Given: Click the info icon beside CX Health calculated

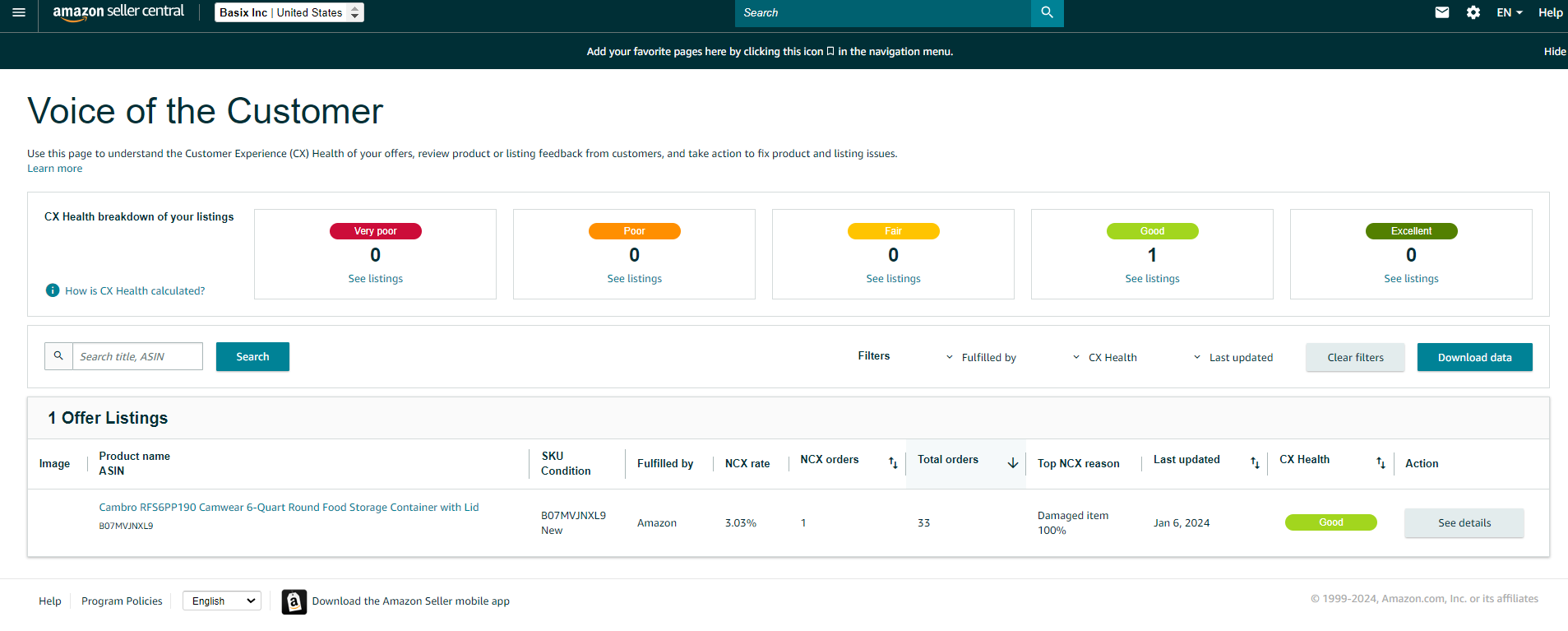Looking at the screenshot, I should pyautogui.click(x=53, y=290).
